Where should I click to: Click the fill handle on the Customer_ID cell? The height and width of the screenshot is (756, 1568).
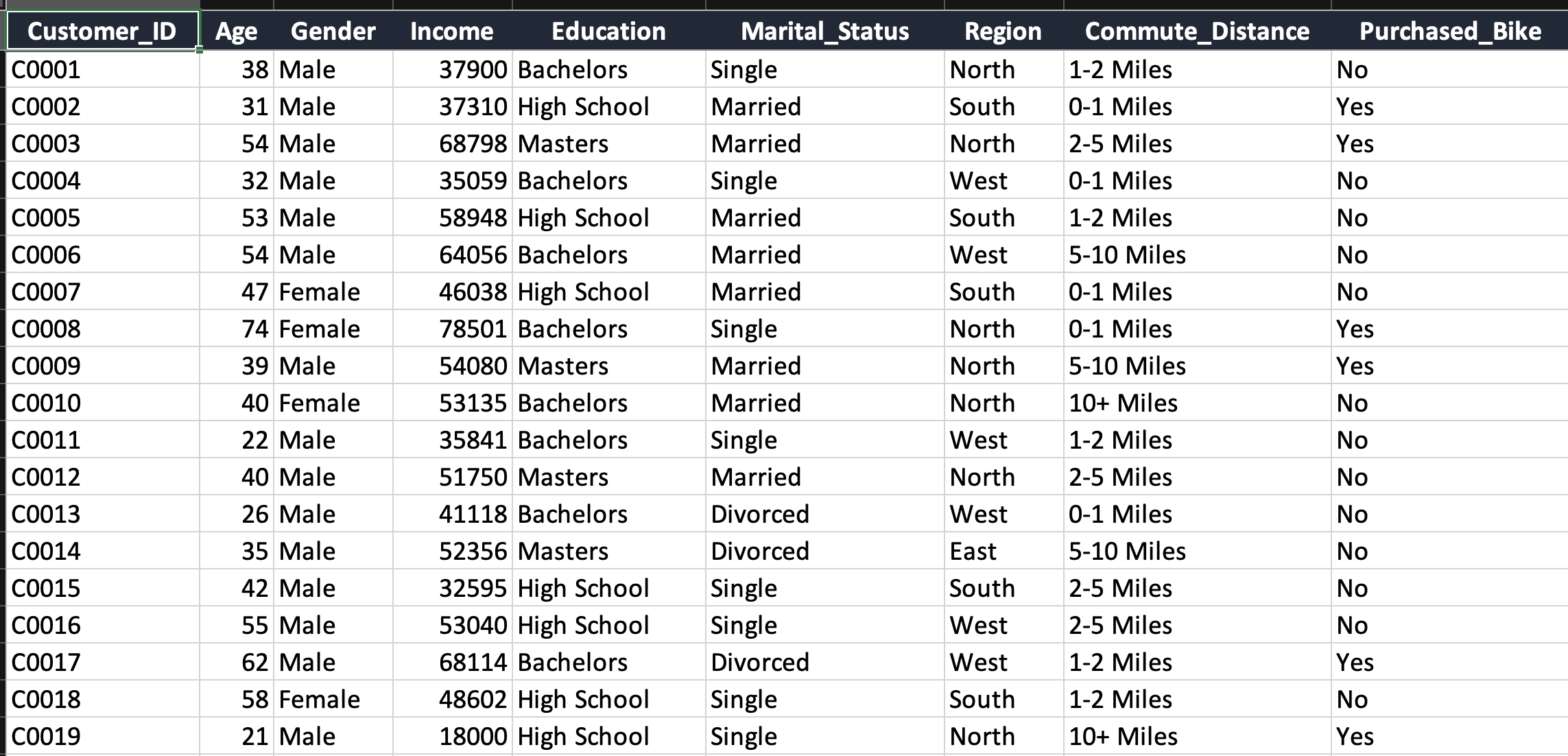[199, 50]
